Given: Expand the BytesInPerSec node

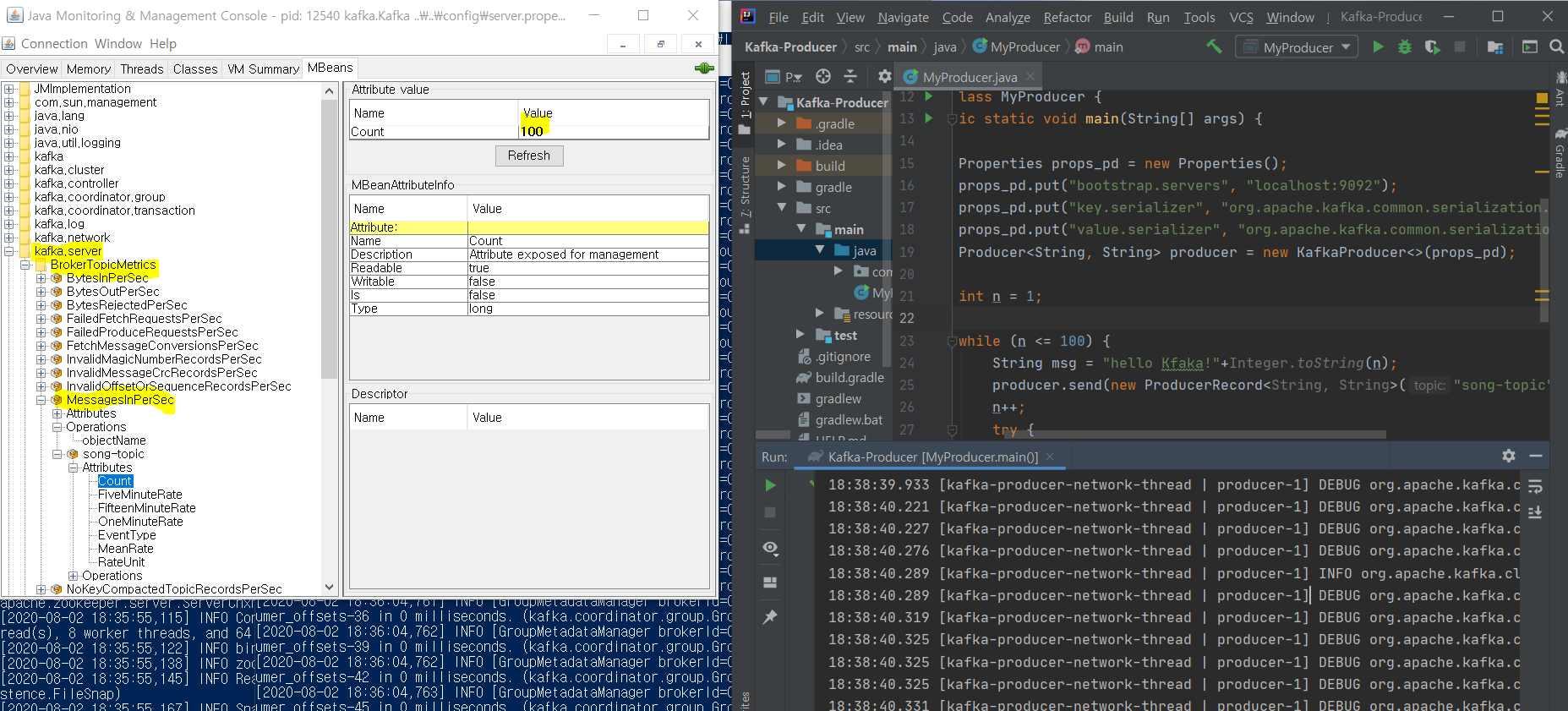Looking at the screenshot, I should pos(41,278).
